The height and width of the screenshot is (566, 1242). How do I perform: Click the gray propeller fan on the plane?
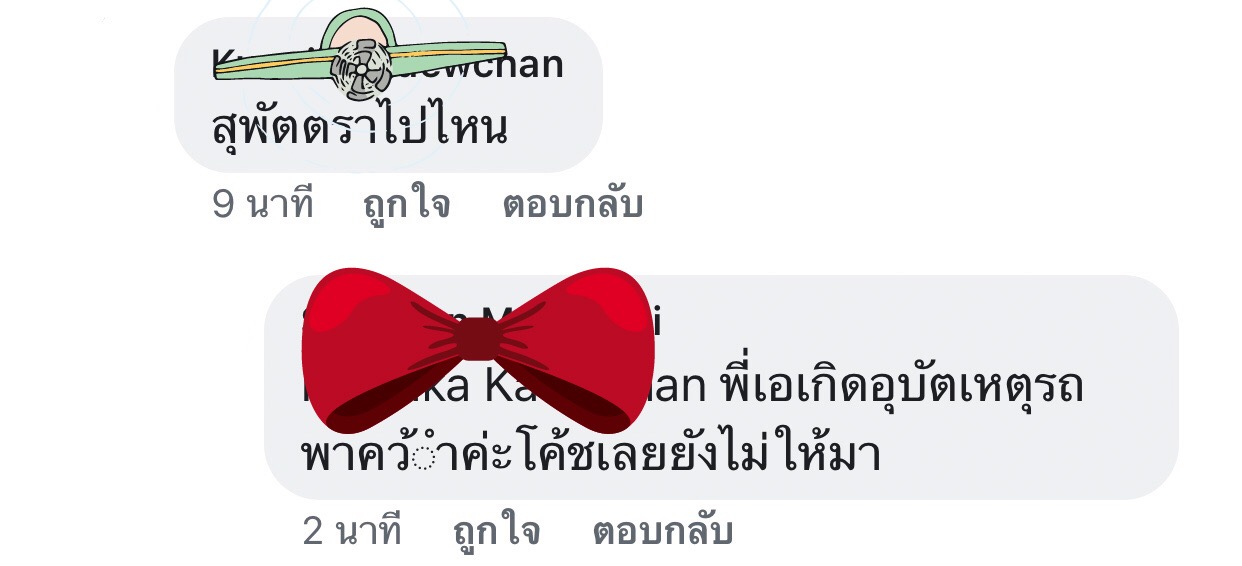point(361,70)
